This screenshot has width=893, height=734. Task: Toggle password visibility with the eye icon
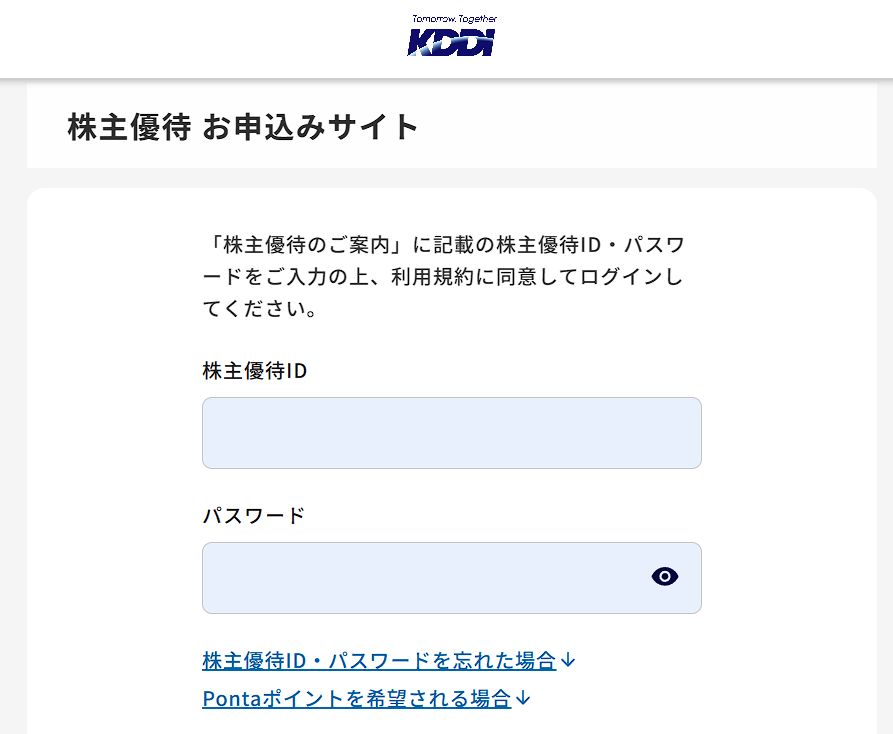coord(665,576)
